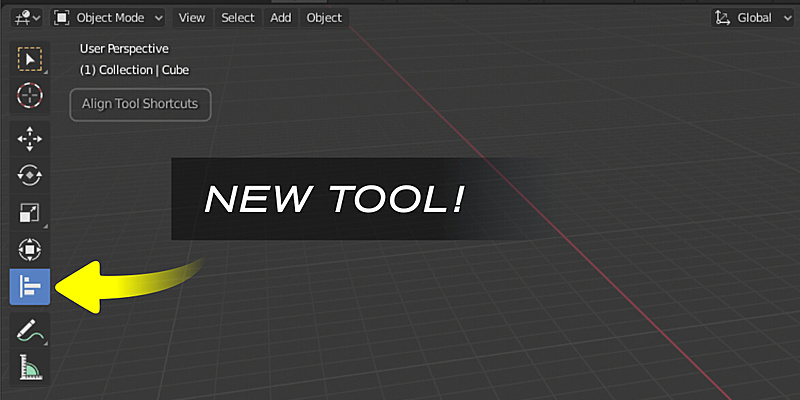Click the User Perspective label

[124, 48]
